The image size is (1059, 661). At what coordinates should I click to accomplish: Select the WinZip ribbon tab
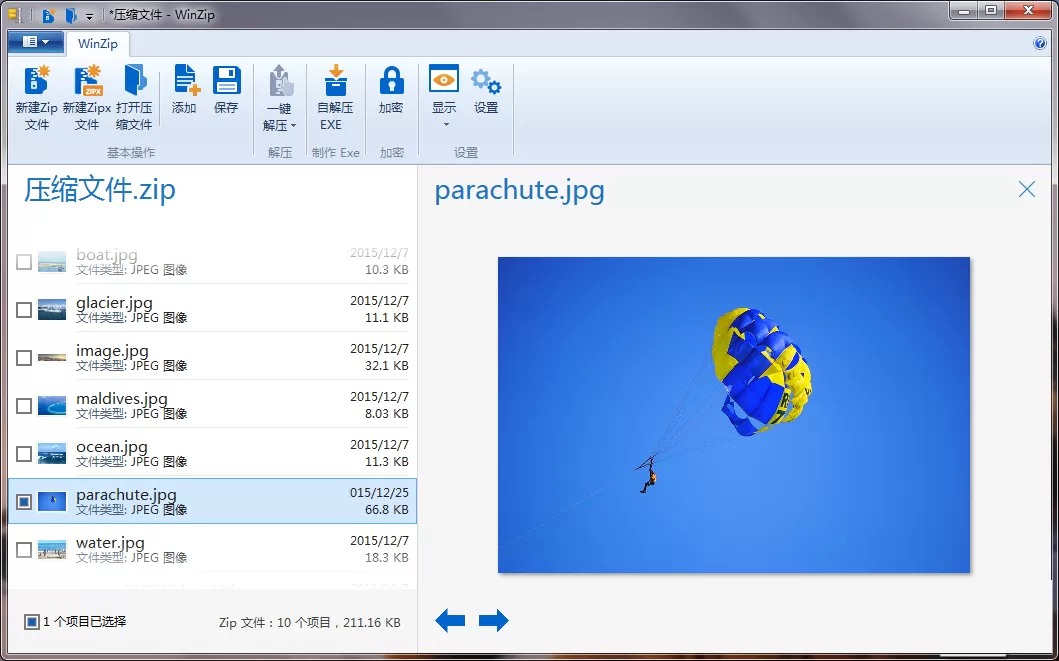coord(98,43)
